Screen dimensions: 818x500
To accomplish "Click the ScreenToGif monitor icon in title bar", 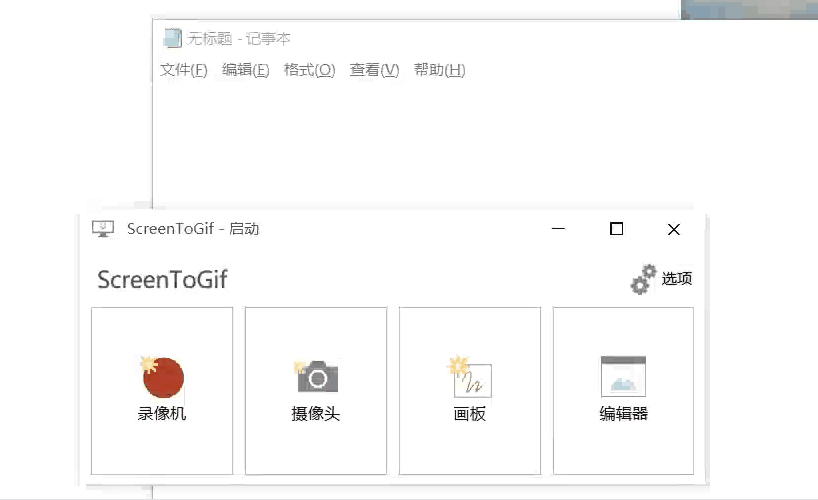I will [x=103, y=229].
